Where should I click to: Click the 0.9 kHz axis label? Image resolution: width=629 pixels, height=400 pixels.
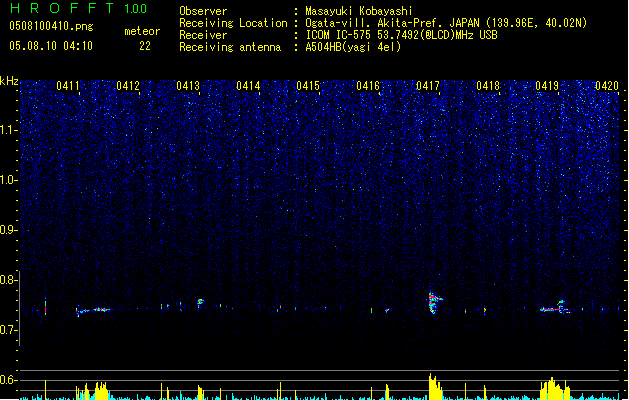coord(8,230)
